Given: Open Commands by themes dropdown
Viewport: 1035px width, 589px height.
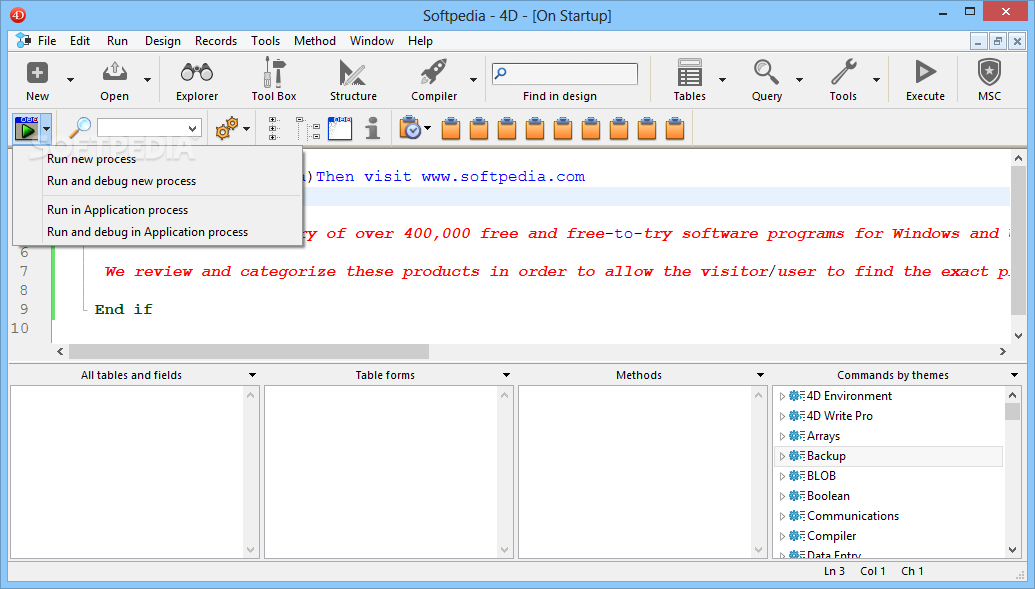Looking at the screenshot, I should point(1015,375).
